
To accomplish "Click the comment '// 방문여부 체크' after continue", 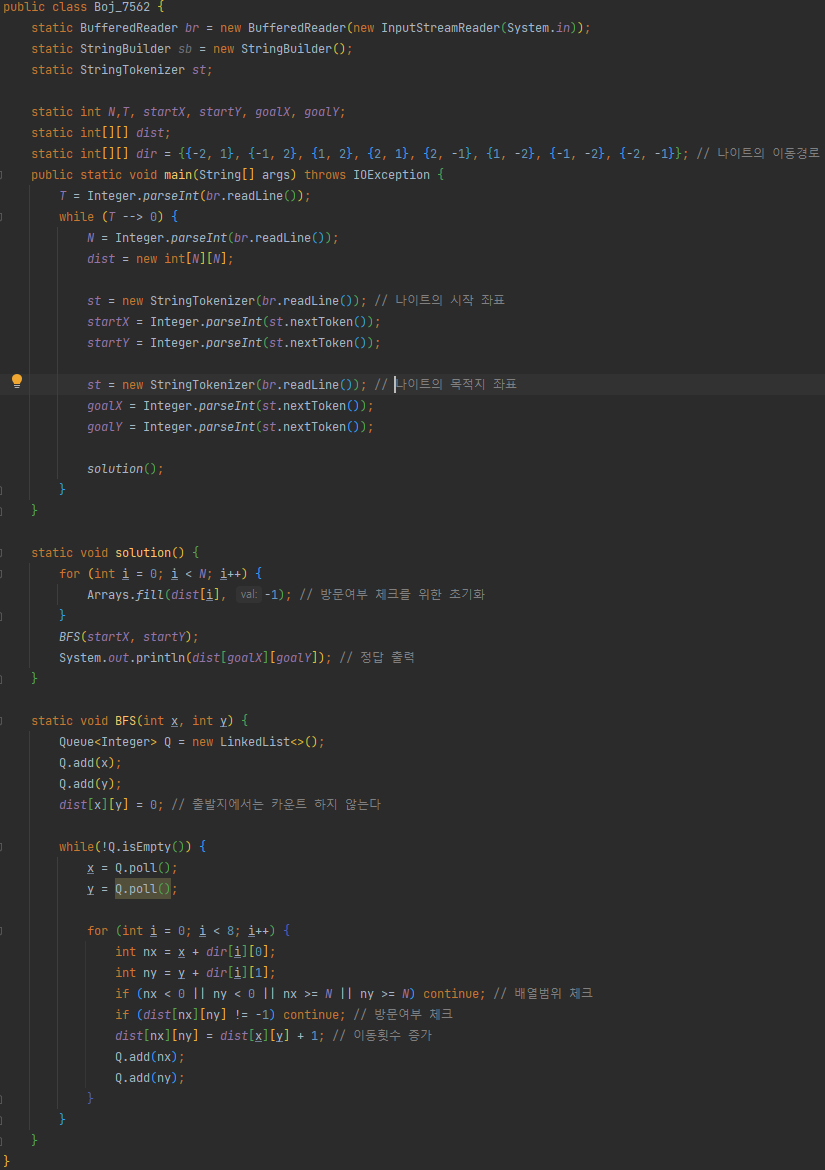I will pyautogui.click(x=403, y=1015).
